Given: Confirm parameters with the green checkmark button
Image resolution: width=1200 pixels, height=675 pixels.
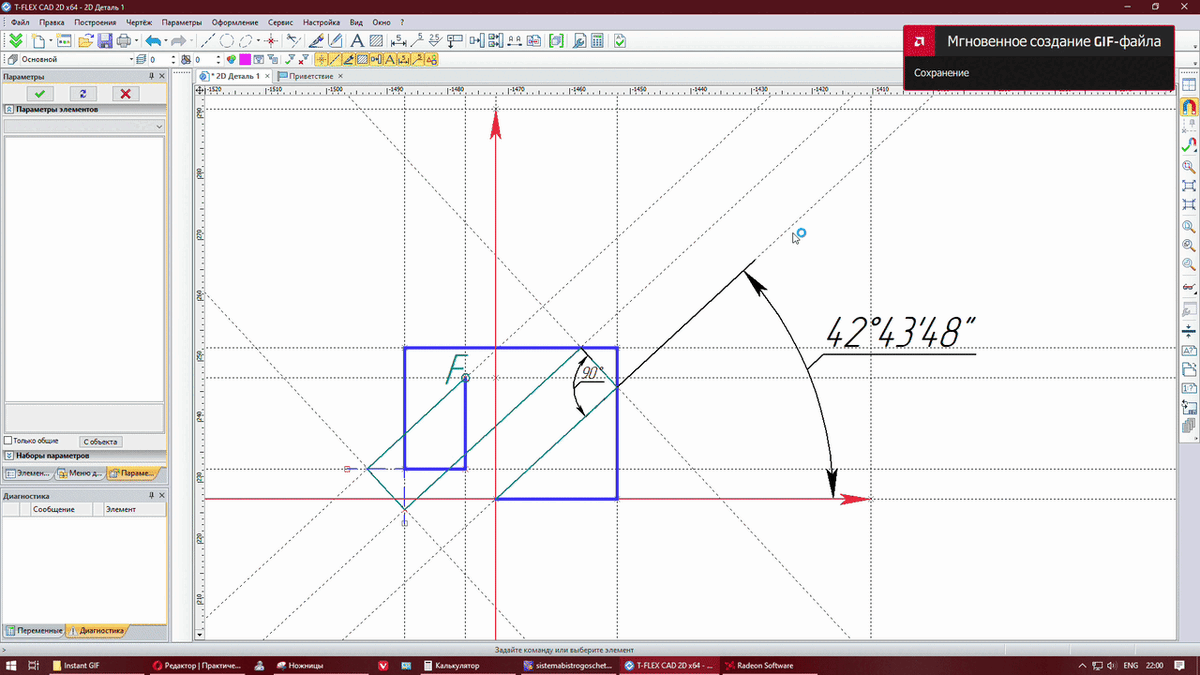Looking at the screenshot, I should coord(39,93).
